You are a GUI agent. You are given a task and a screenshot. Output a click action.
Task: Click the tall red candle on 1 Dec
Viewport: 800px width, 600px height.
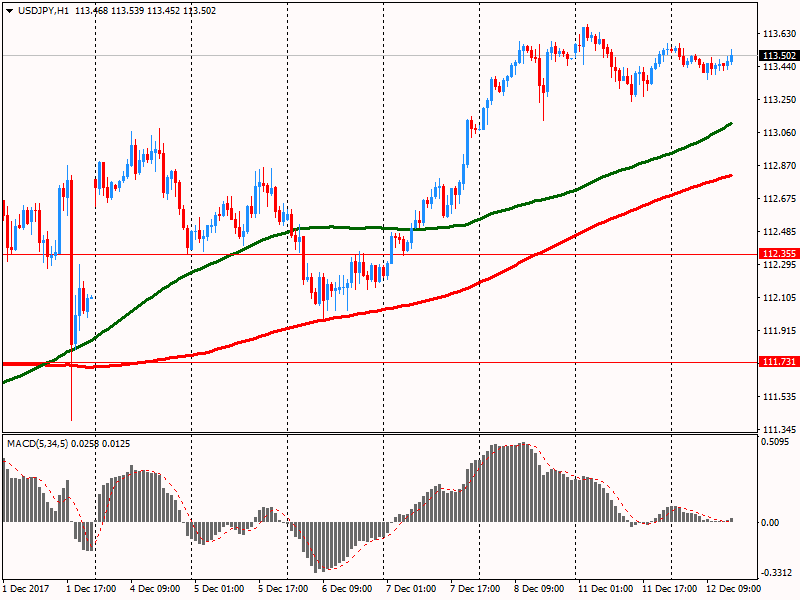pos(71,265)
